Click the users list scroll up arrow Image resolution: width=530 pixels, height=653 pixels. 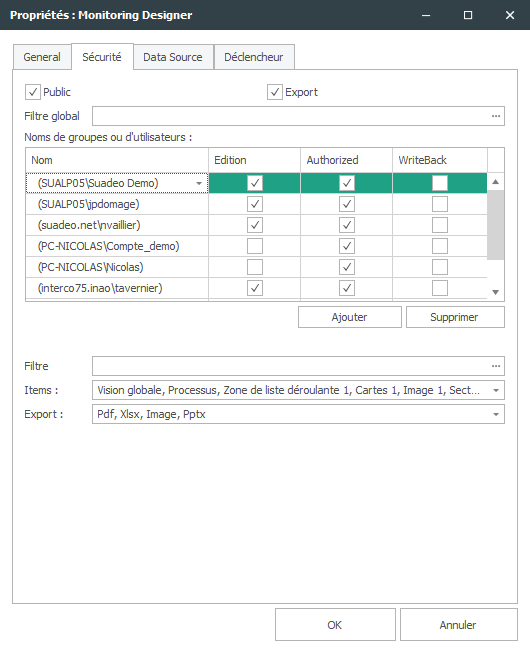(x=495, y=182)
